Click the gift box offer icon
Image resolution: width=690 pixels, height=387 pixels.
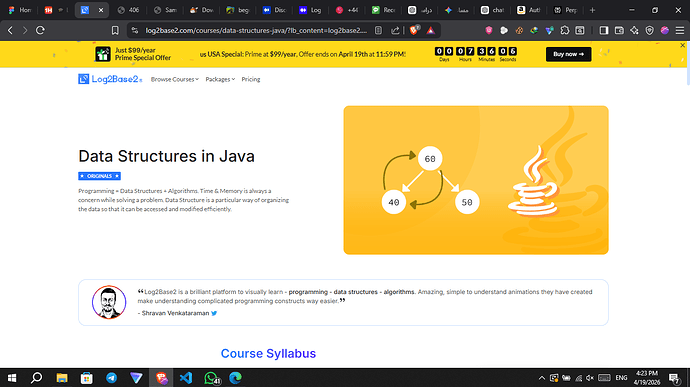point(103,54)
